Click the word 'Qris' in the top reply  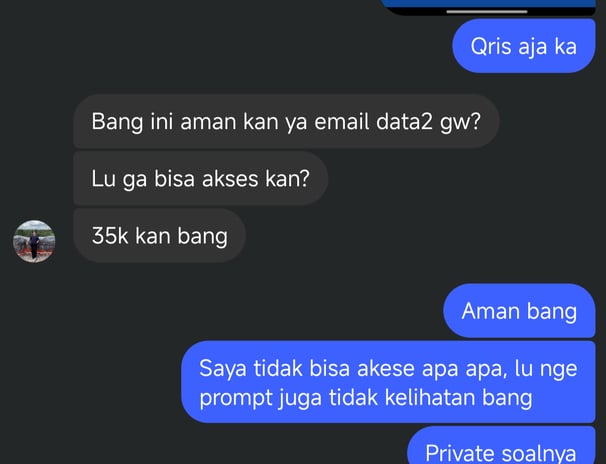point(490,46)
